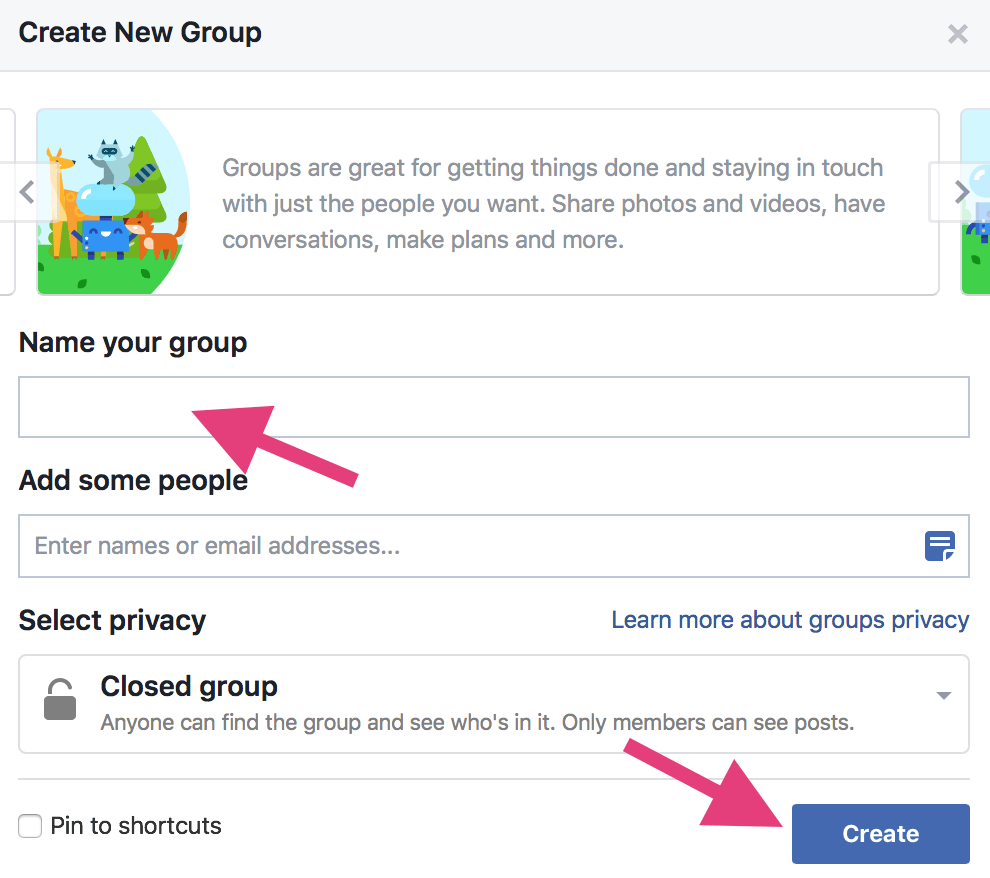The width and height of the screenshot is (990, 878).
Task: Expand the privacy dropdown arrow
Action: [x=943, y=696]
